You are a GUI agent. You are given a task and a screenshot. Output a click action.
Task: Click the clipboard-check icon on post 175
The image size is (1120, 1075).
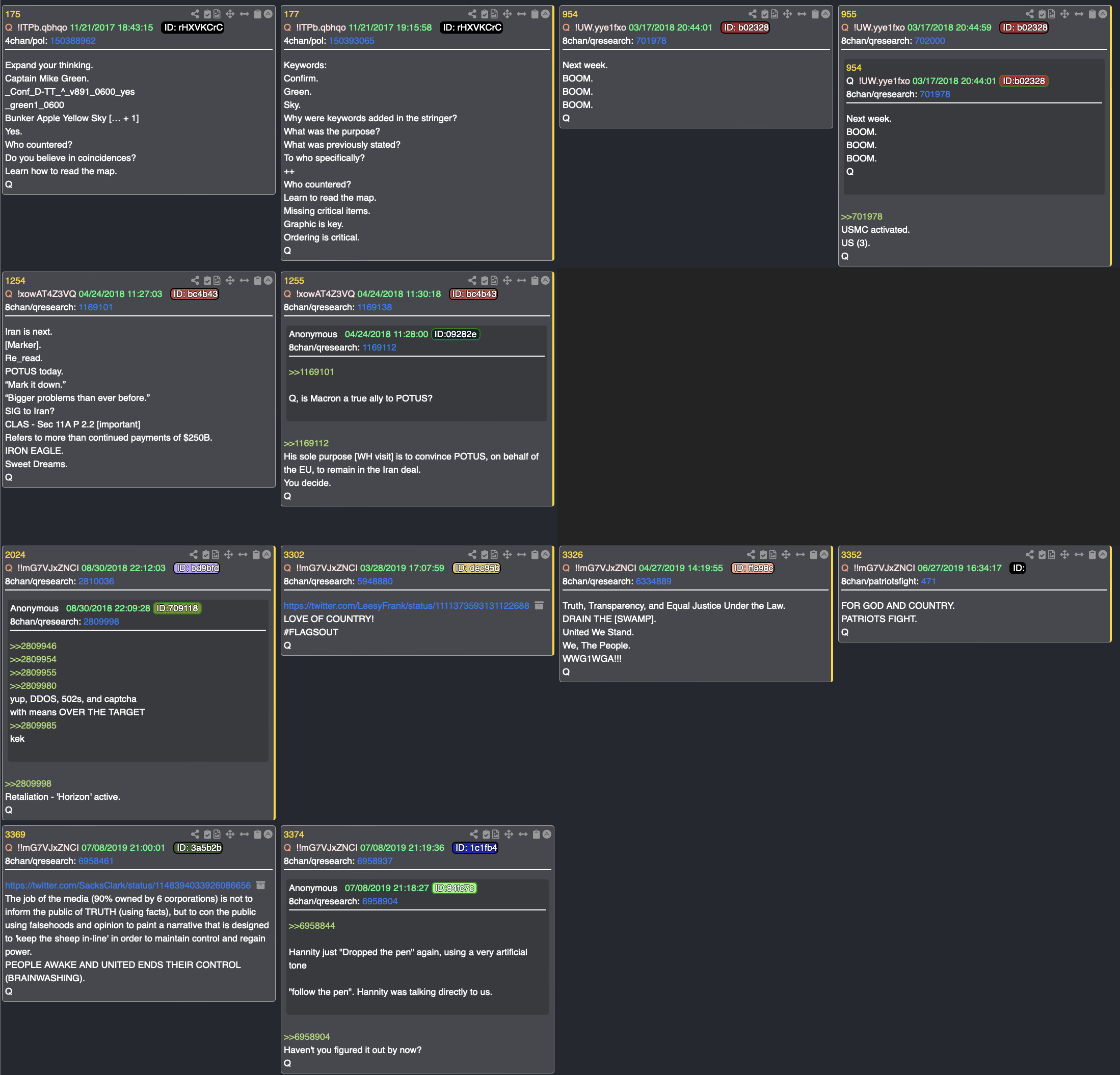click(208, 14)
